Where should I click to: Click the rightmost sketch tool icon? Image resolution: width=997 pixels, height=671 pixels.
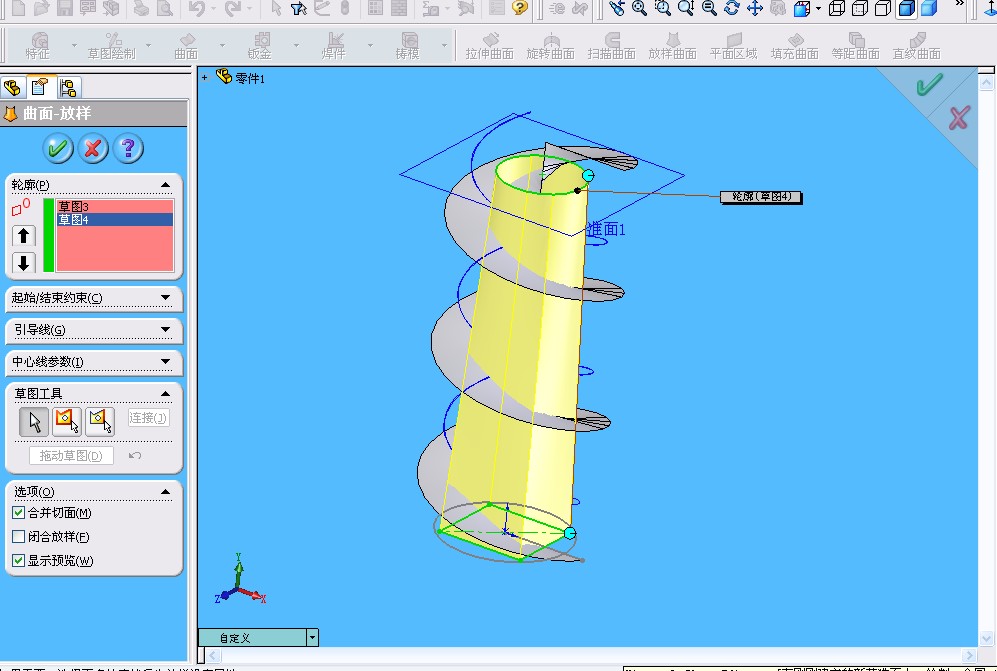point(100,421)
